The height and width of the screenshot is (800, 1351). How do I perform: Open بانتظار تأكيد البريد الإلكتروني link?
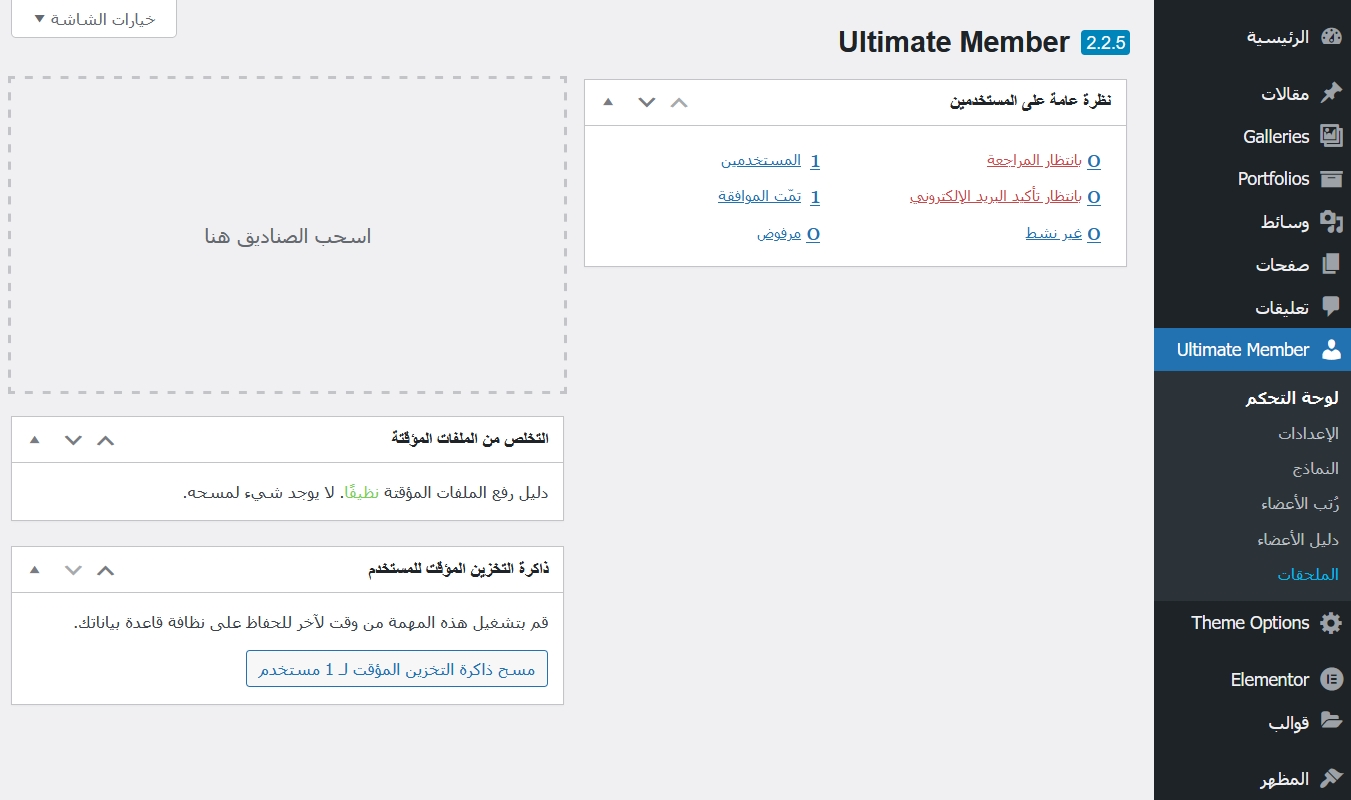point(996,197)
